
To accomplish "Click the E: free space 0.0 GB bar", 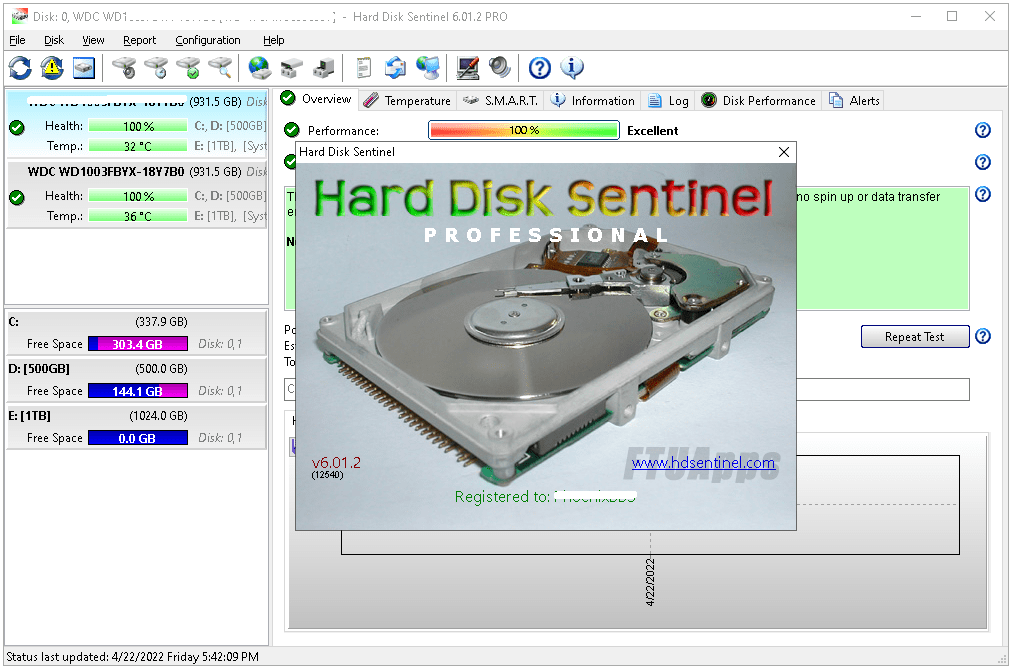I will pyautogui.click(x=137, y=438).
